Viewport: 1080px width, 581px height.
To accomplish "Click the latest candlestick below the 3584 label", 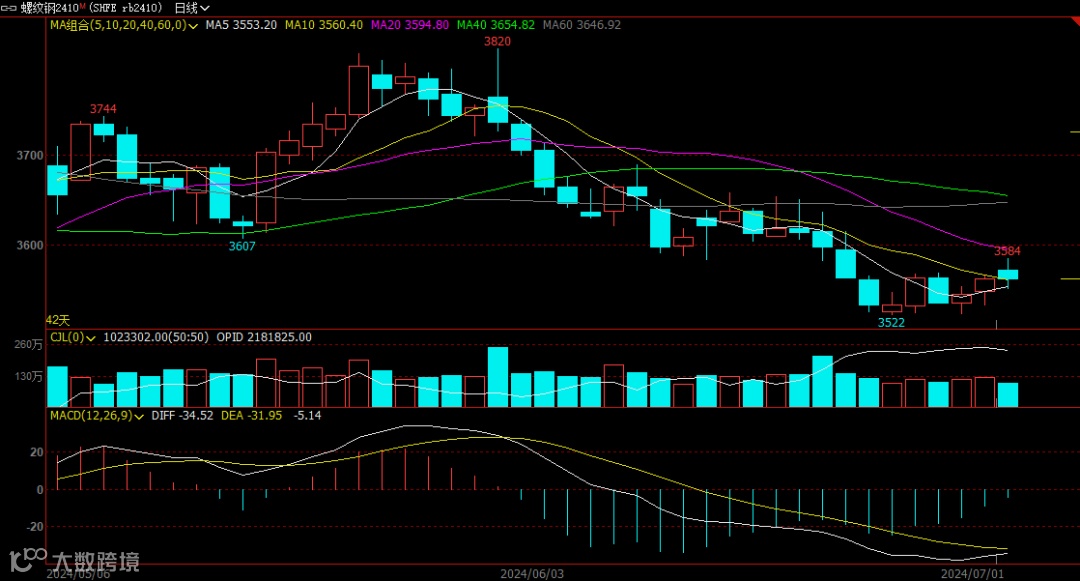I will click(1008, 274).
